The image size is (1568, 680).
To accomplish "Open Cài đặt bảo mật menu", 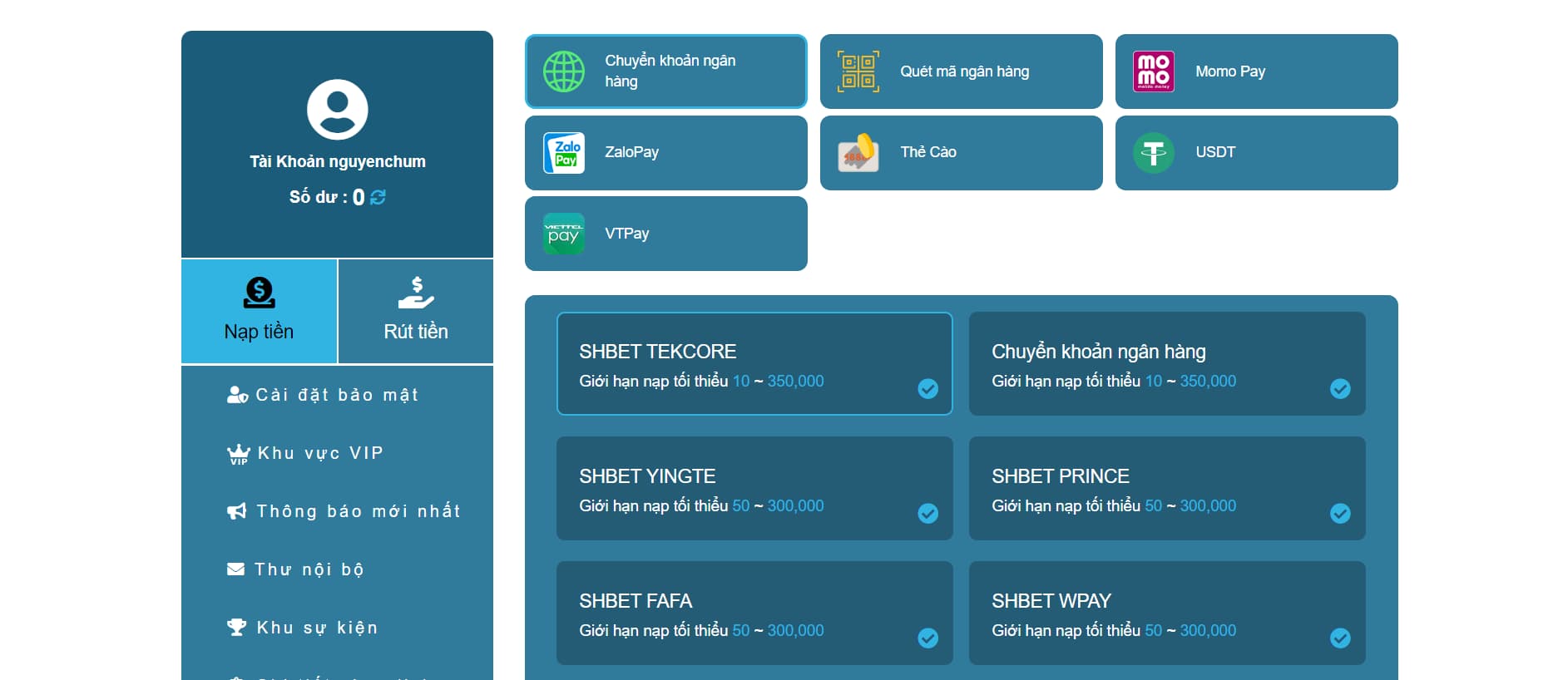I will coord(337,395).
